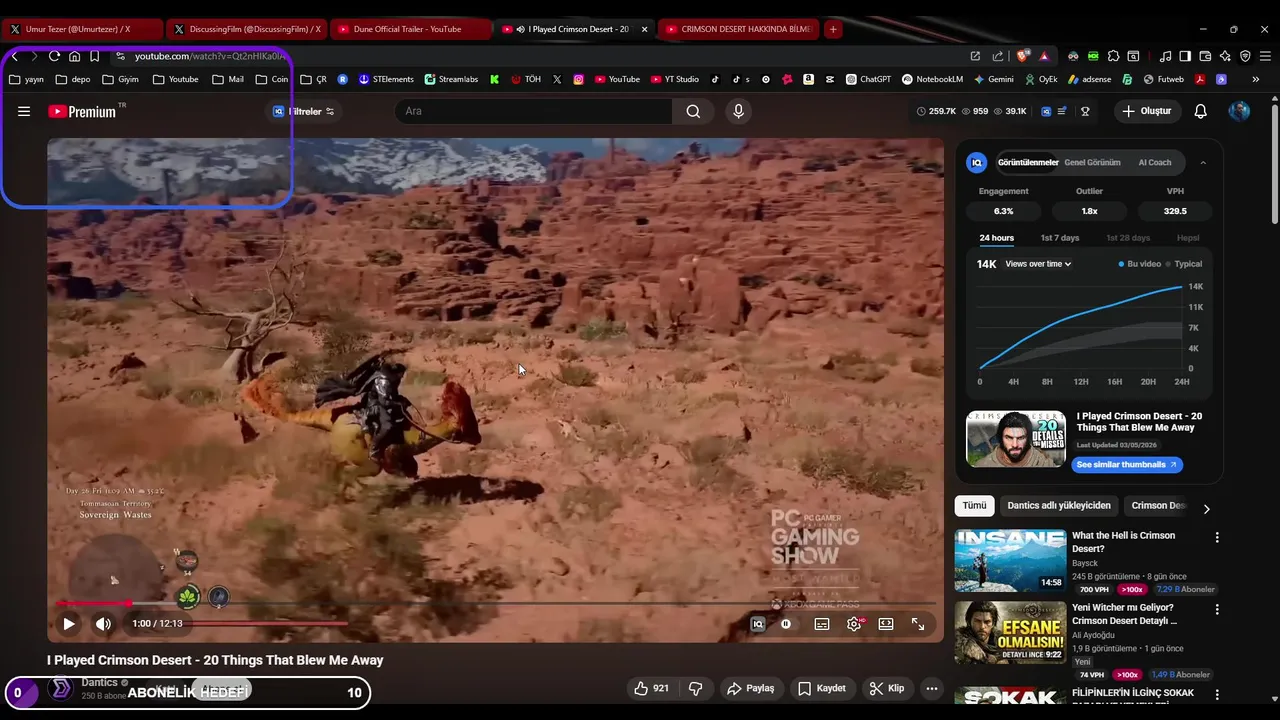Switch to AI Coach tab
This screenshot has width=1280, height=720.
pyautogui.click(x=1155, y=162)
